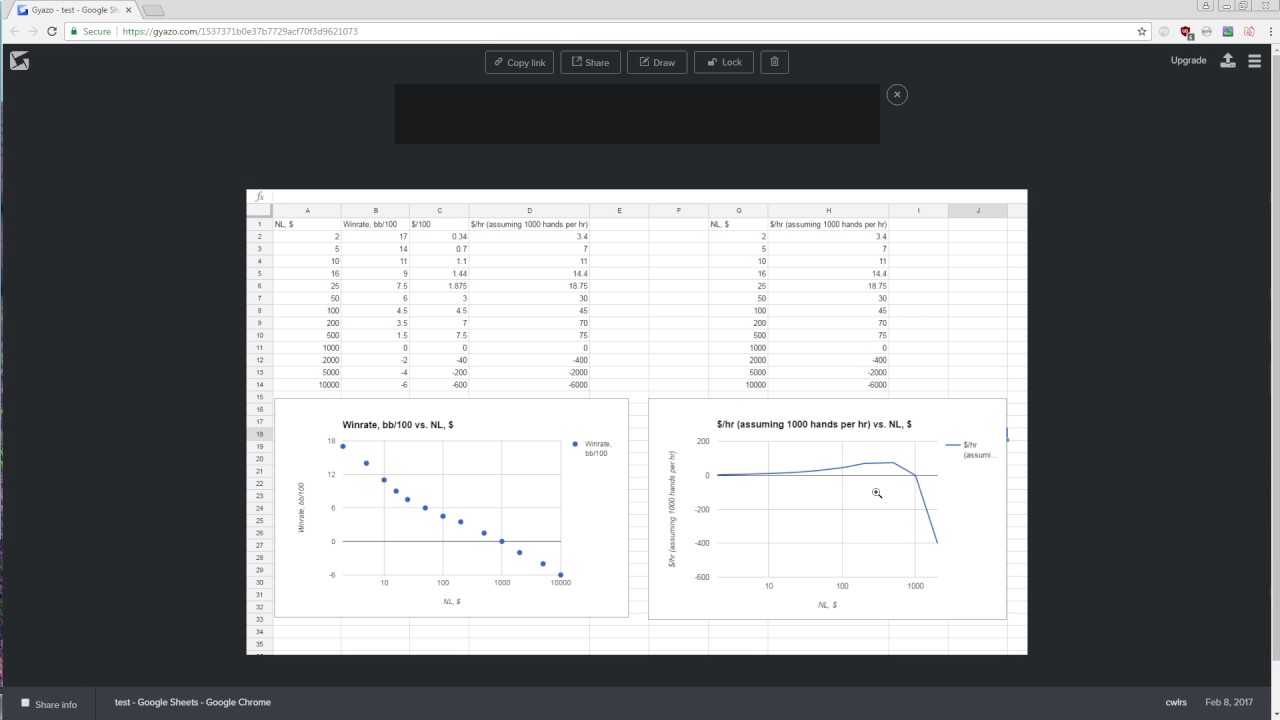Viewport: 1280px width, 720px height.
Task: Click the Feb 8, 2017 date
Action: 1228,702
